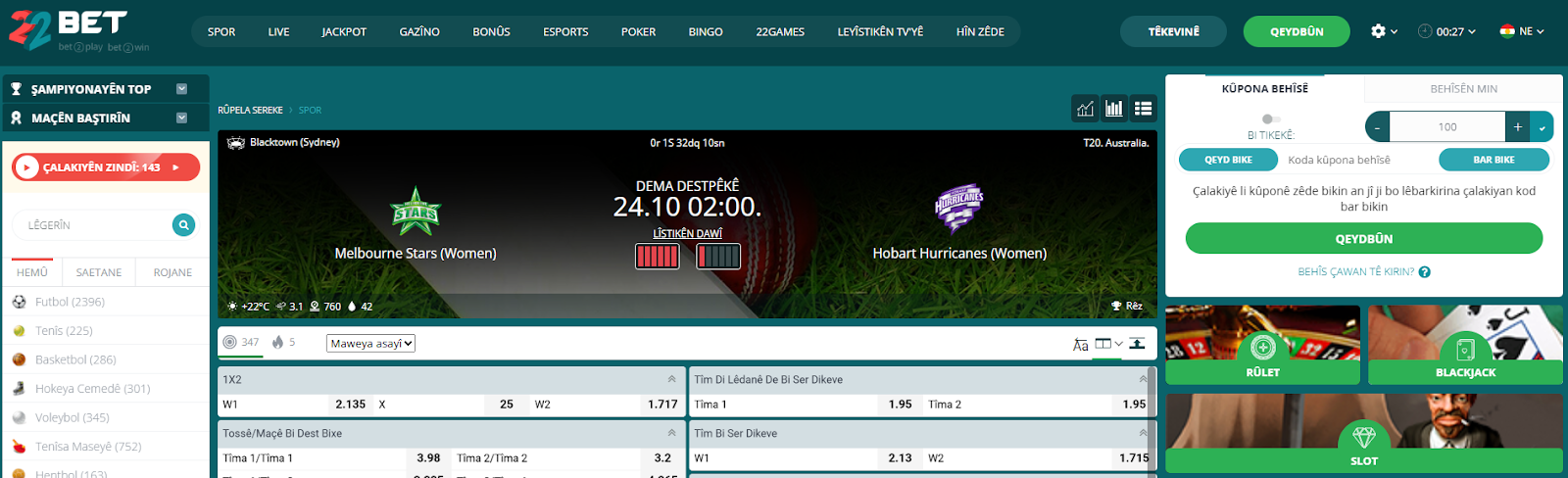Click the Melbourne Stars team logo

[416, 212]
